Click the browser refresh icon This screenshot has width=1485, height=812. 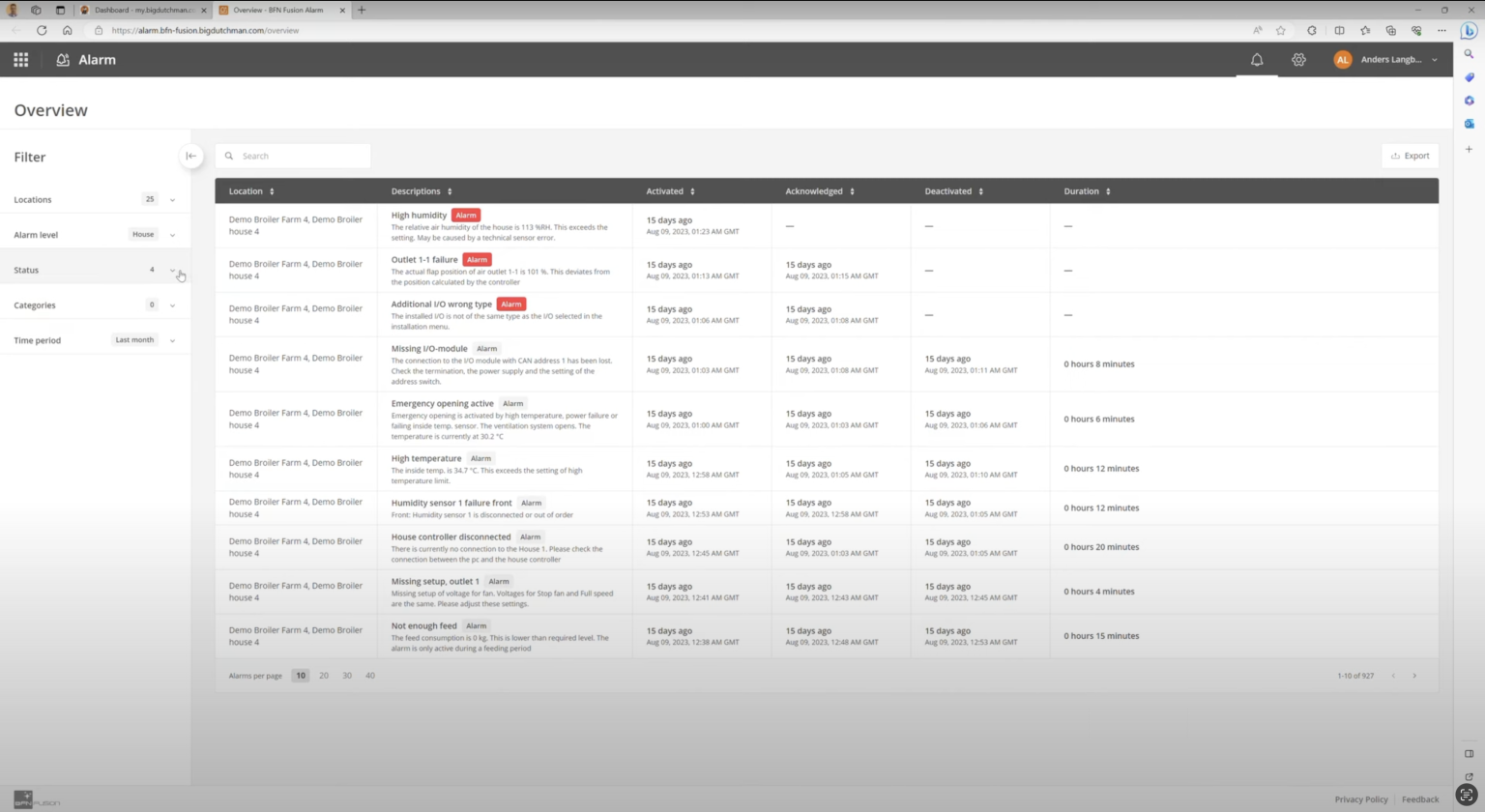[42, 30]
